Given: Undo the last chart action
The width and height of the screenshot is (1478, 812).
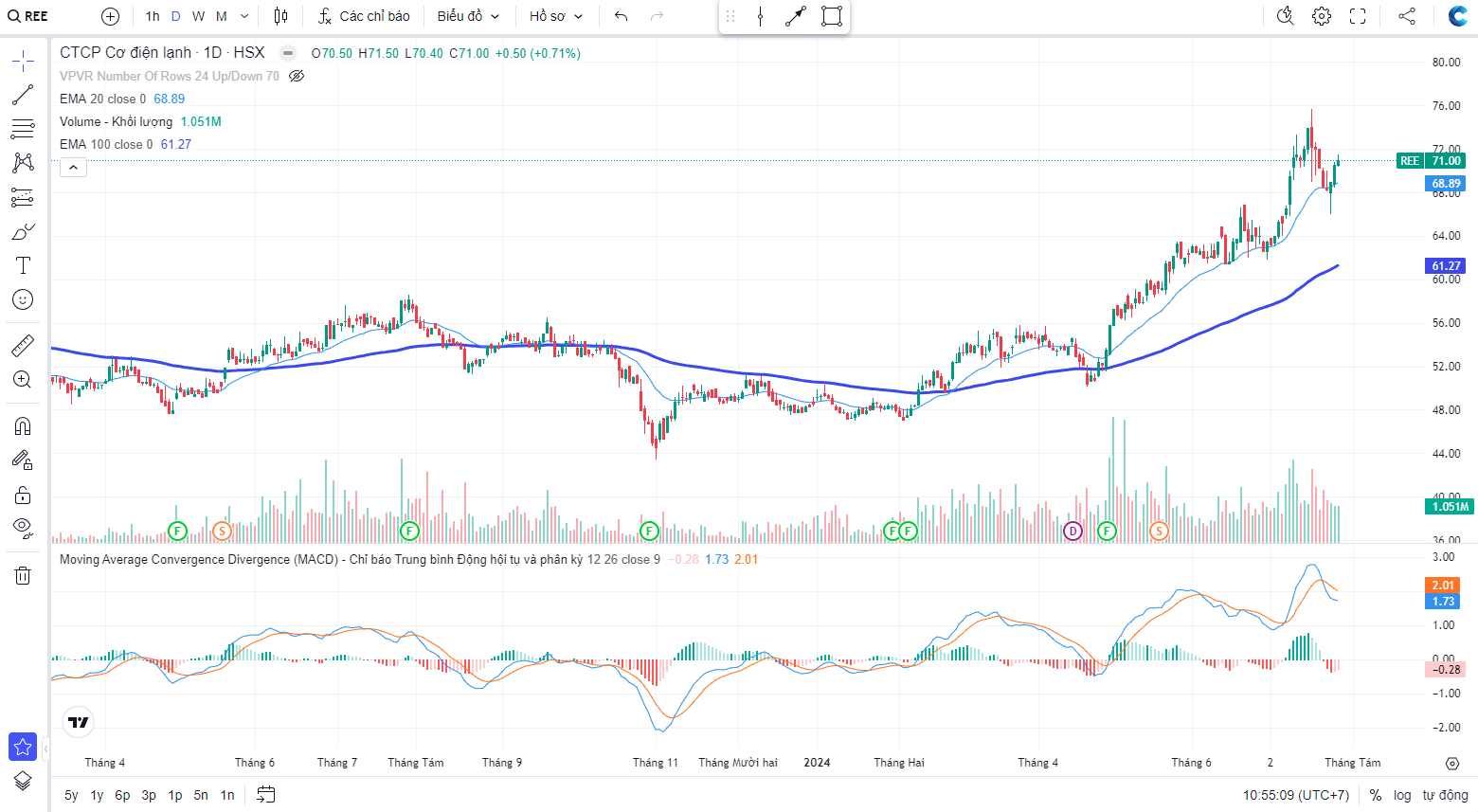Looking at the screenshot, I should tap(622, 16).
